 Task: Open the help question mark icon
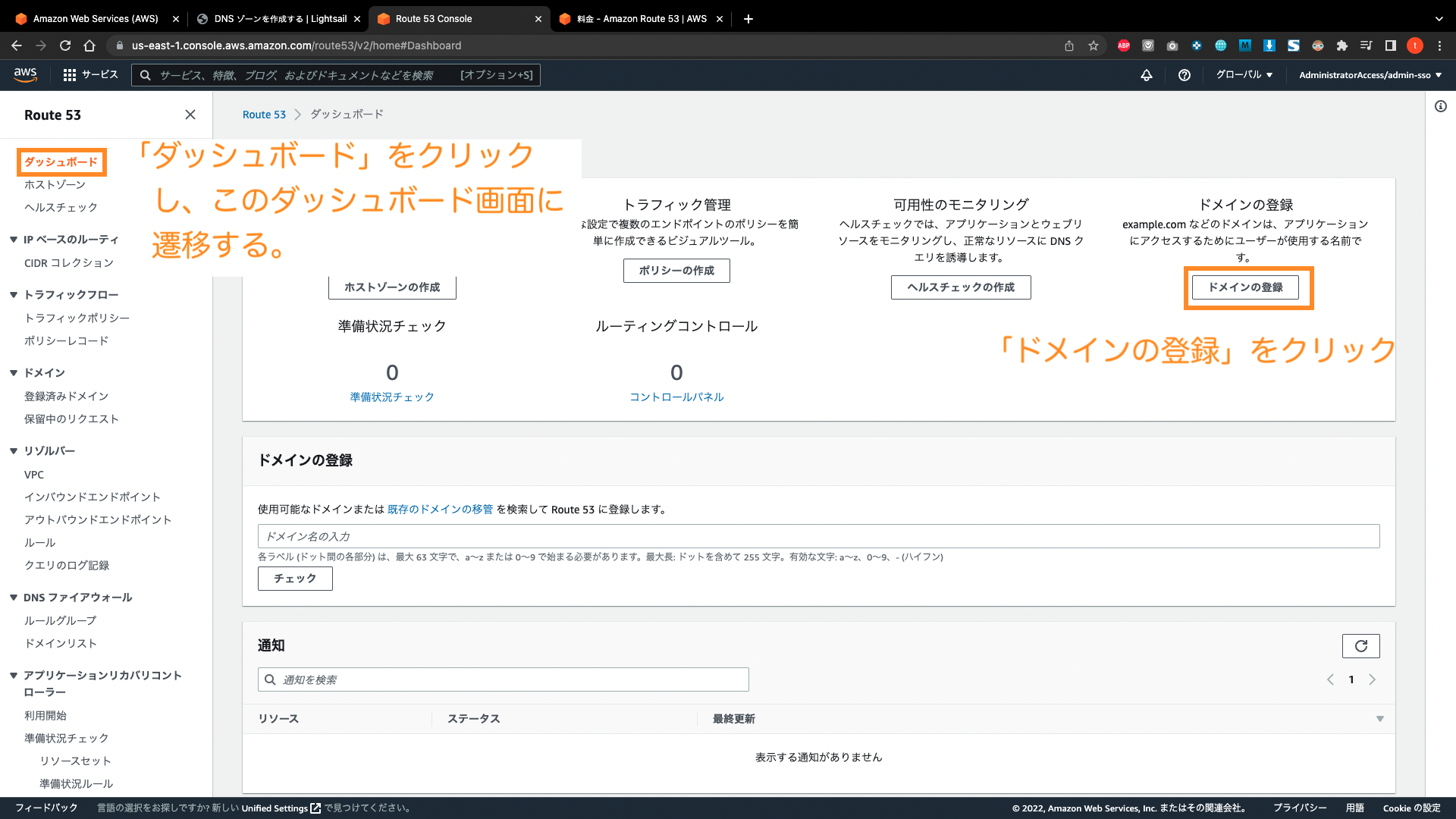pos(1184,74)
